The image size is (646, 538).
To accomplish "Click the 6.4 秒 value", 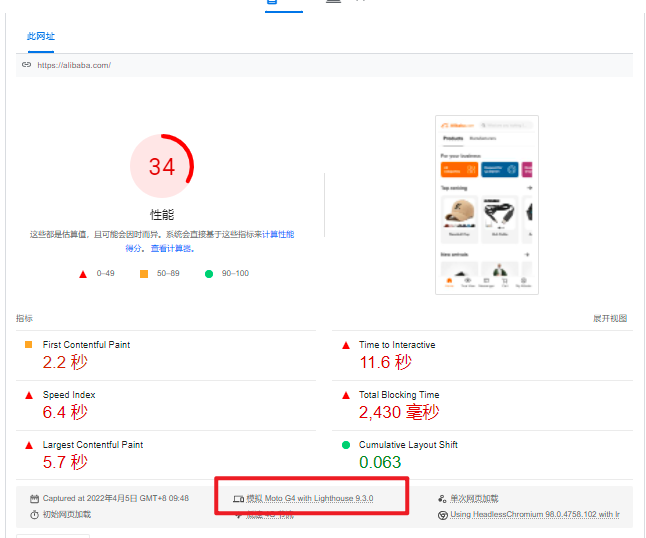I will (65, 412).
